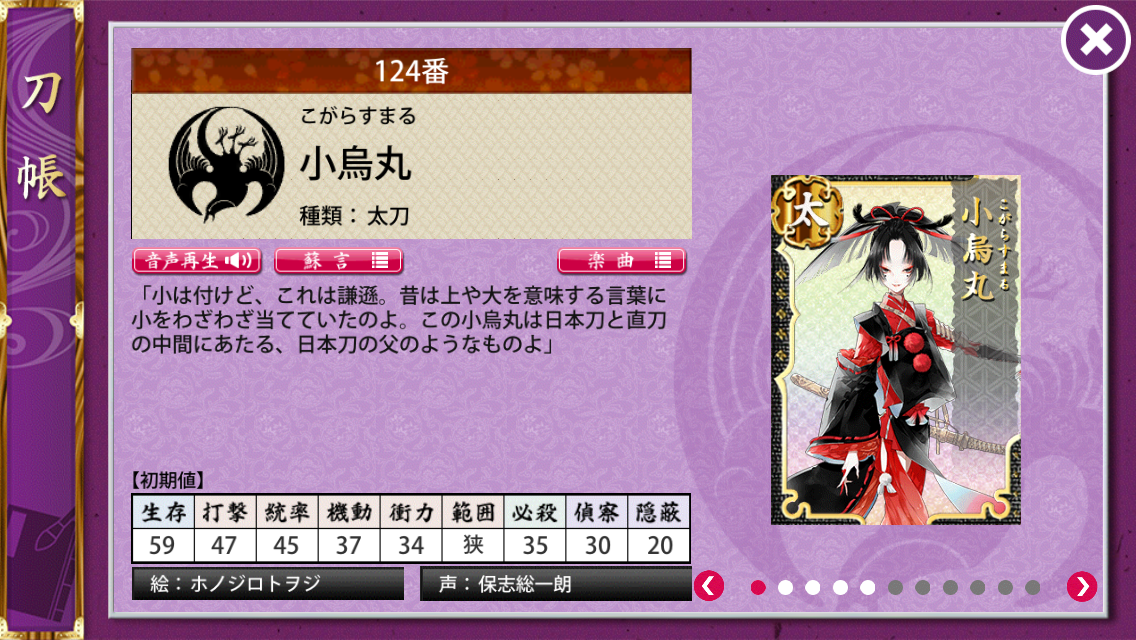1136x640 pixels.
Task: Close the sword record panel
Action: click(1095, 40)
